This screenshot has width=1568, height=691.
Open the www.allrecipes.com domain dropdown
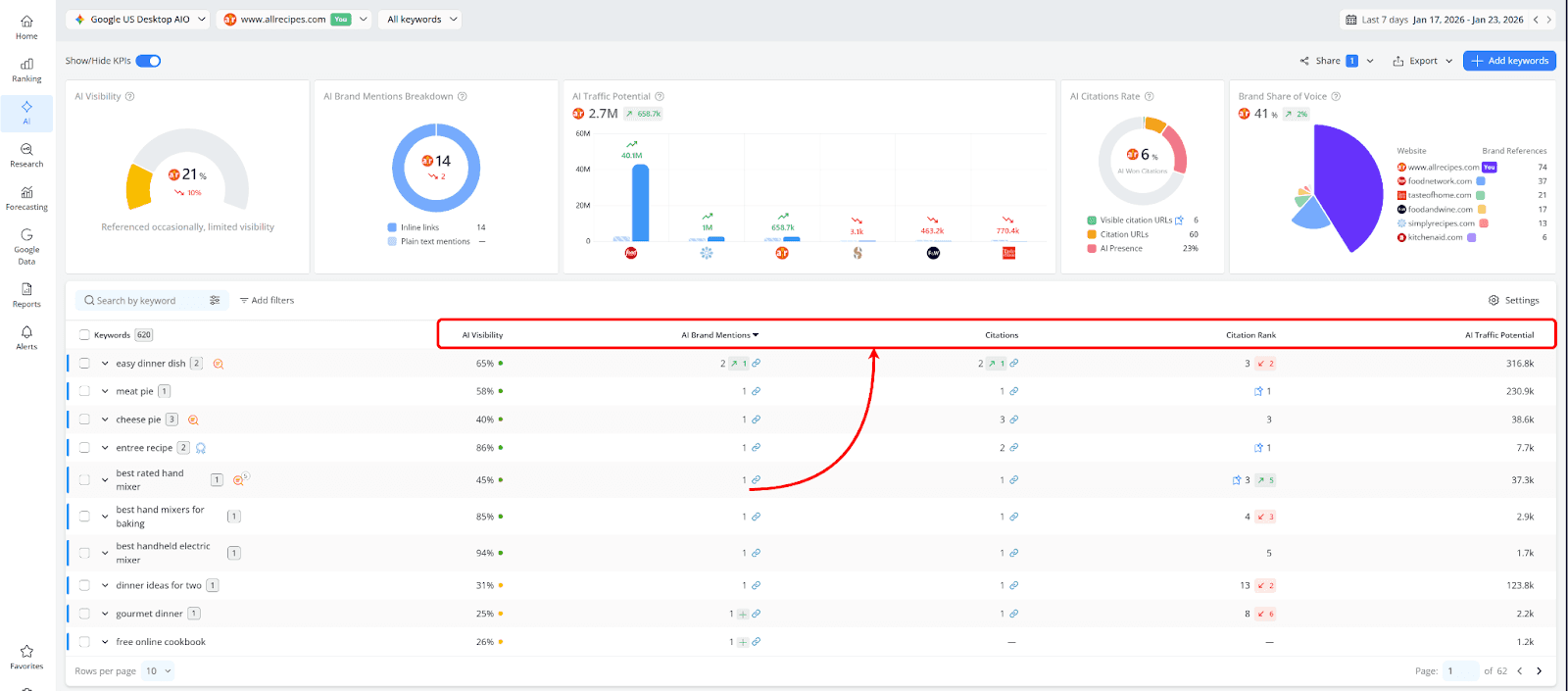tap(295, 20)
